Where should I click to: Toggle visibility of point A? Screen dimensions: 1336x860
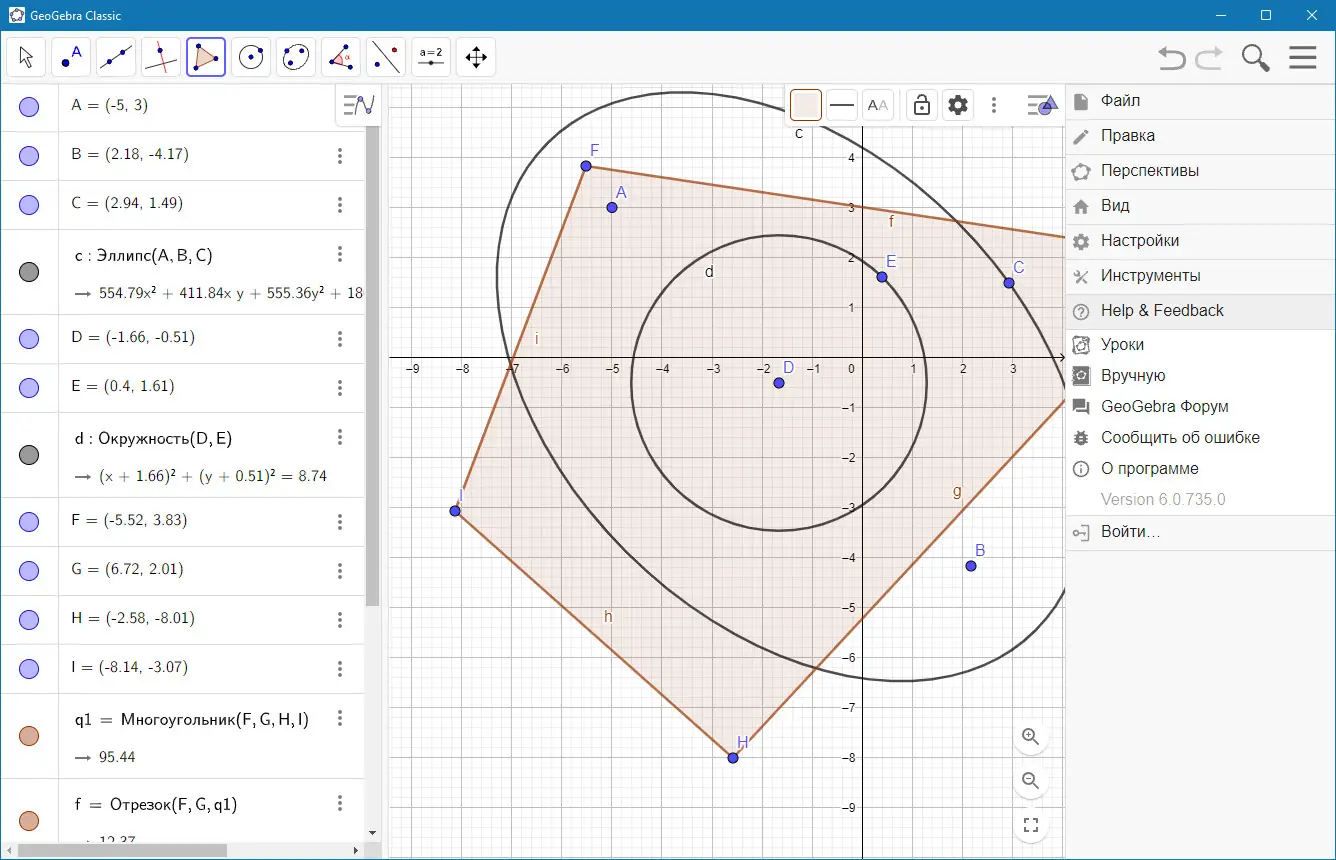29,106
